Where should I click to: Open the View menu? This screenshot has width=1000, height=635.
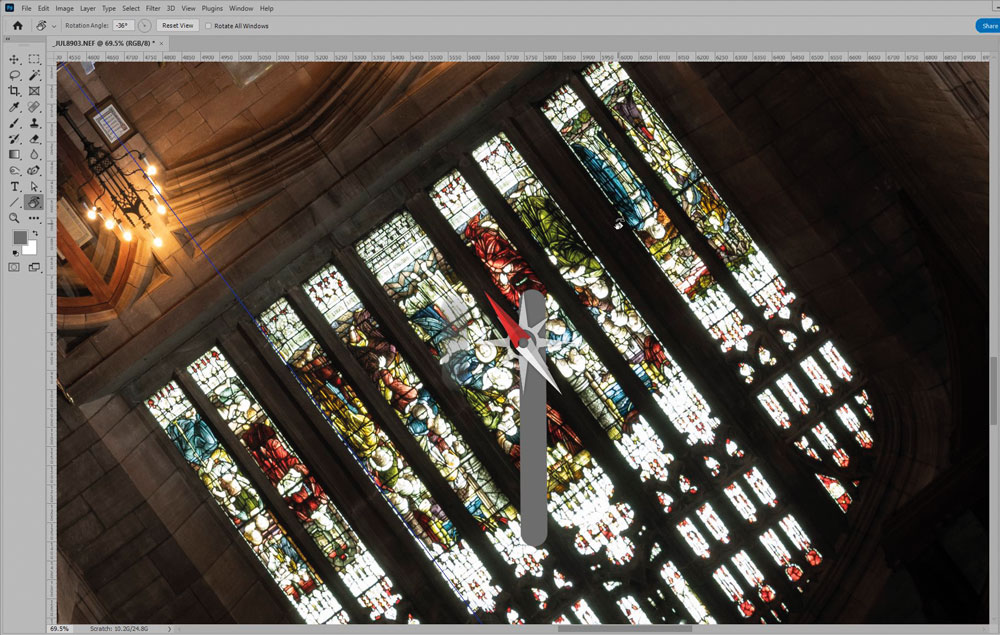tap(188, 8)
